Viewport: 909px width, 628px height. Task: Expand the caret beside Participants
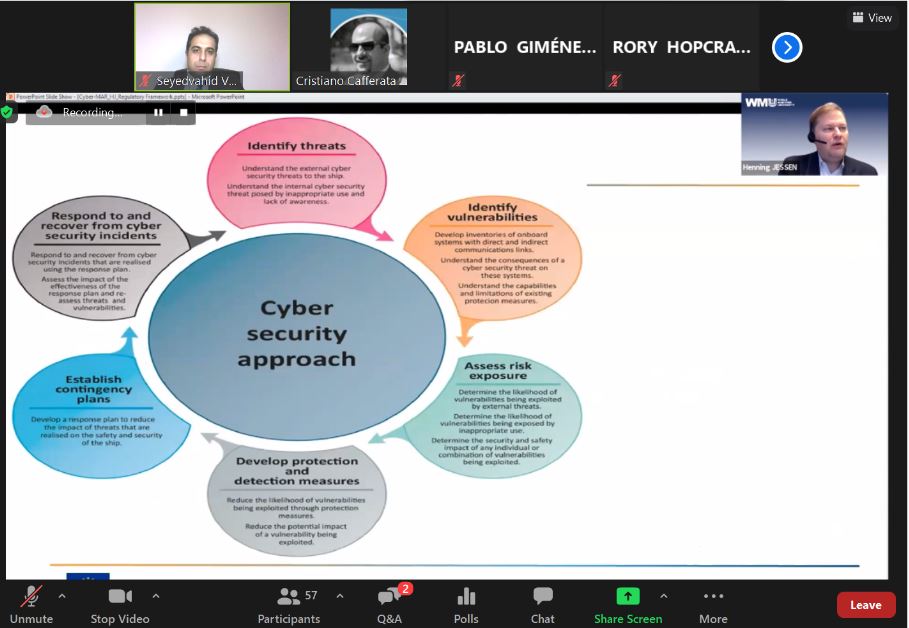coord(339,596)
